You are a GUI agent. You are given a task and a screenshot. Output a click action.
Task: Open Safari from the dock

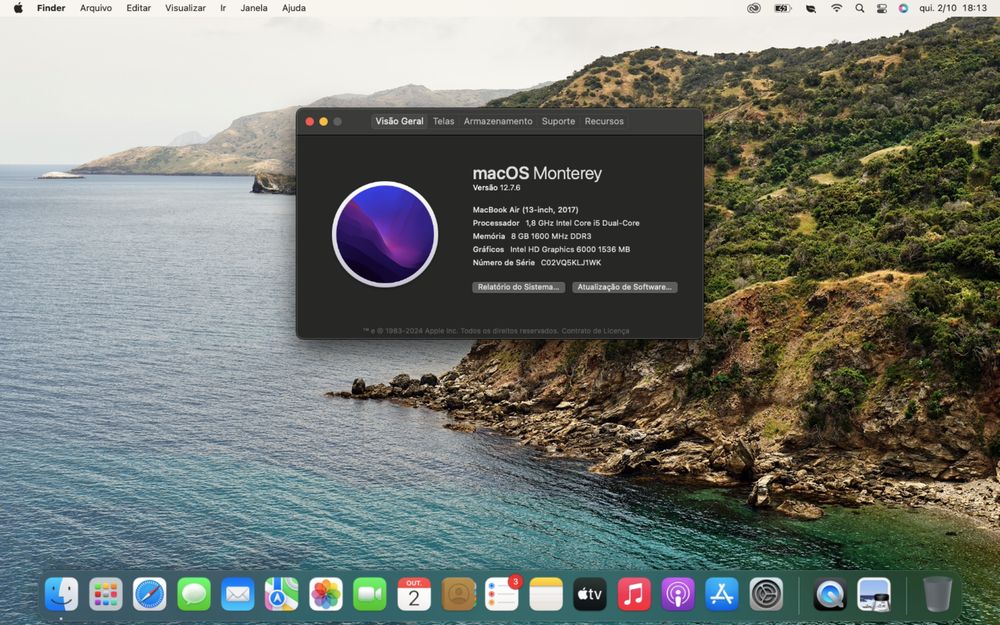click(150, 594)
